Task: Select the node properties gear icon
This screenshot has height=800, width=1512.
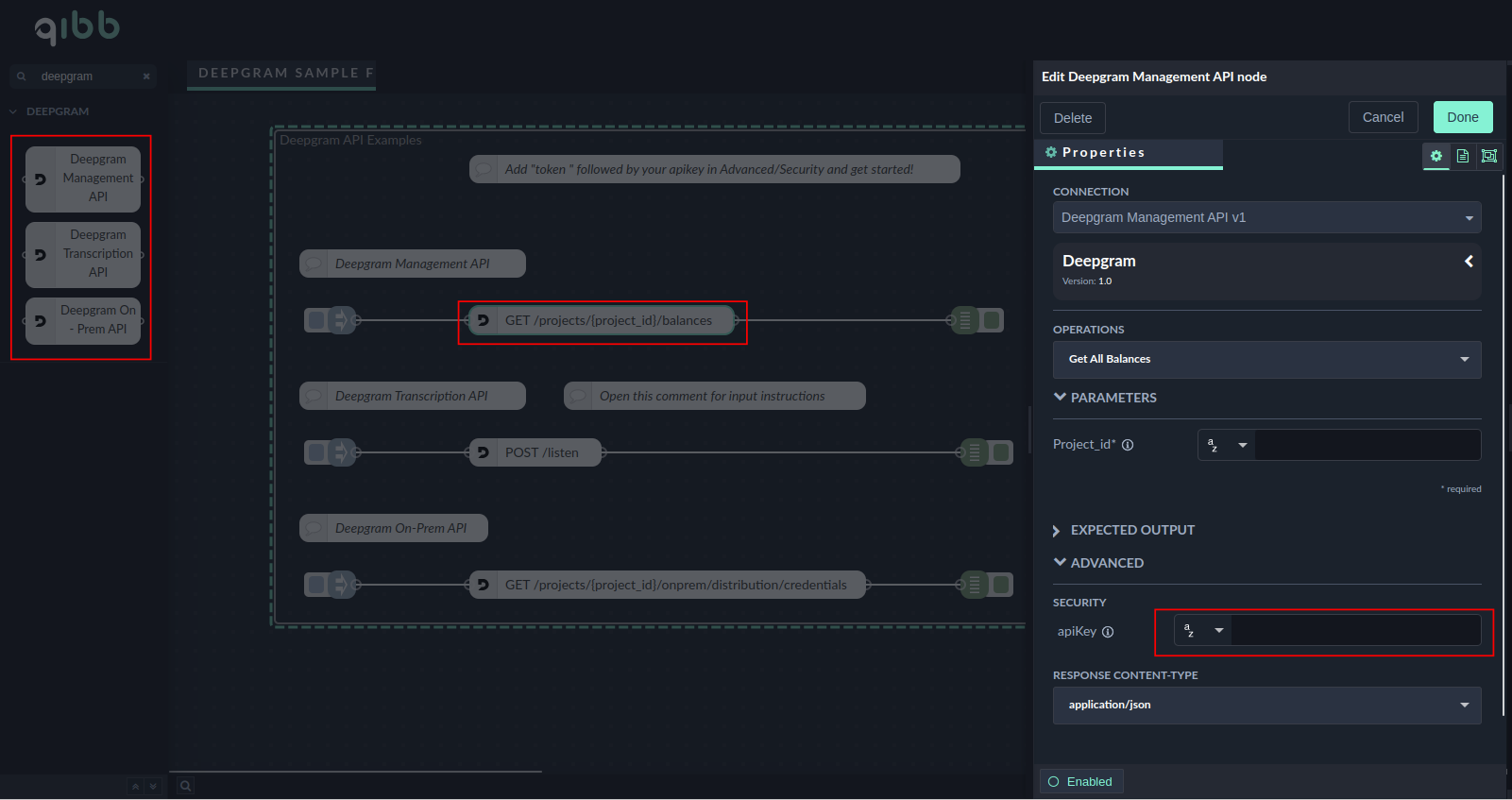Action: [x=1436, y=156]
